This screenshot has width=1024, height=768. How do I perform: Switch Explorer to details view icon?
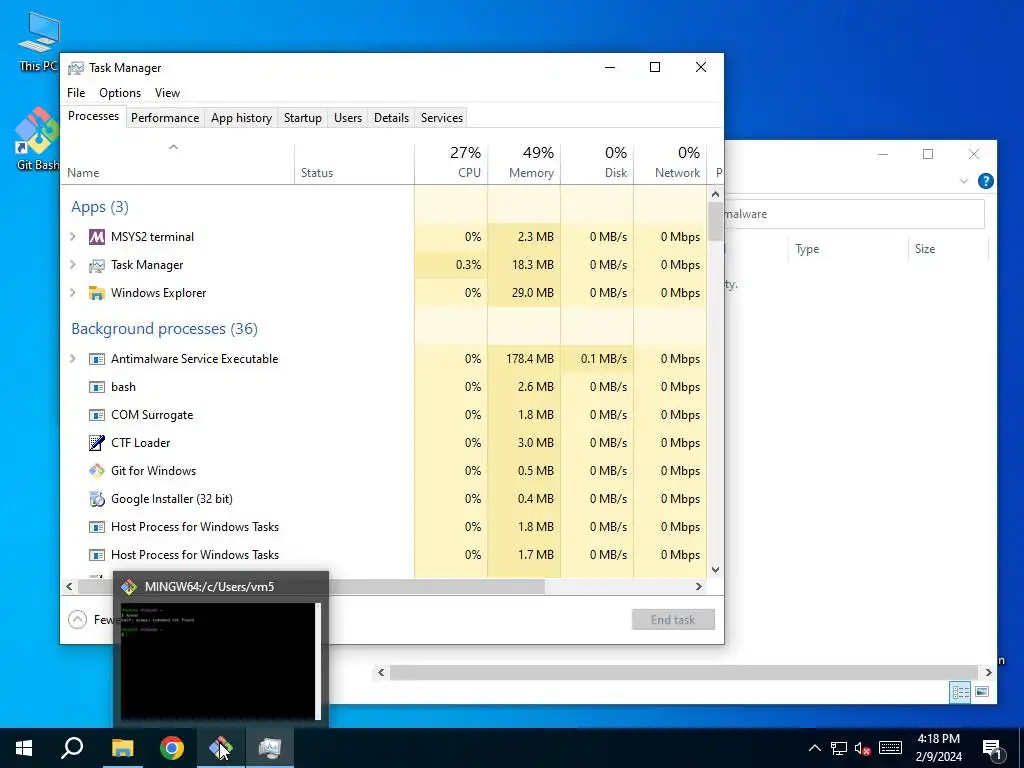[961, 692]
